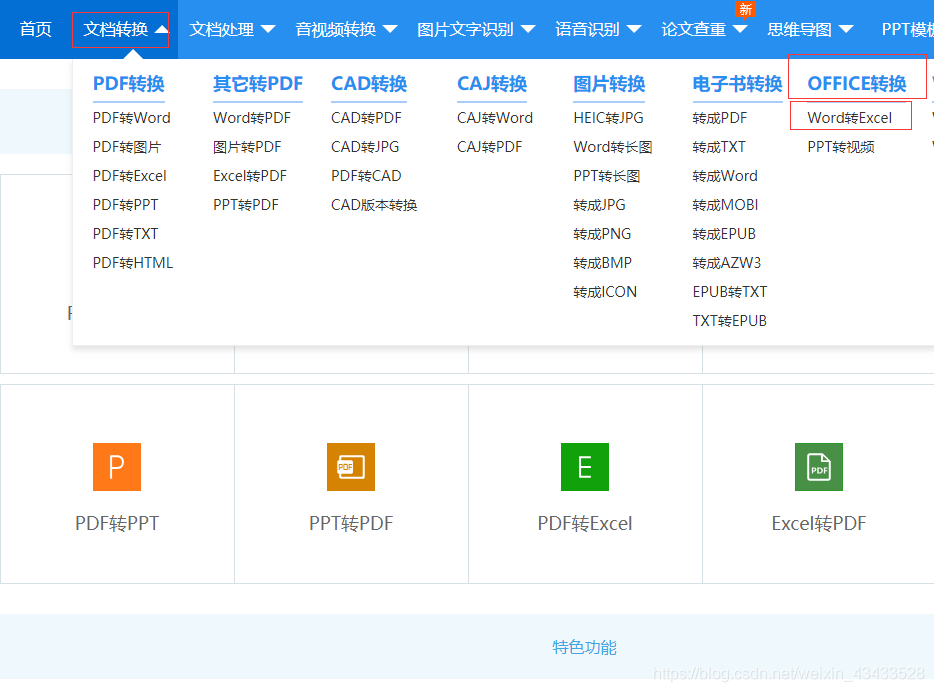Select EPUB转TXT option
The image size is (934, 692).
tap(730, 292)
